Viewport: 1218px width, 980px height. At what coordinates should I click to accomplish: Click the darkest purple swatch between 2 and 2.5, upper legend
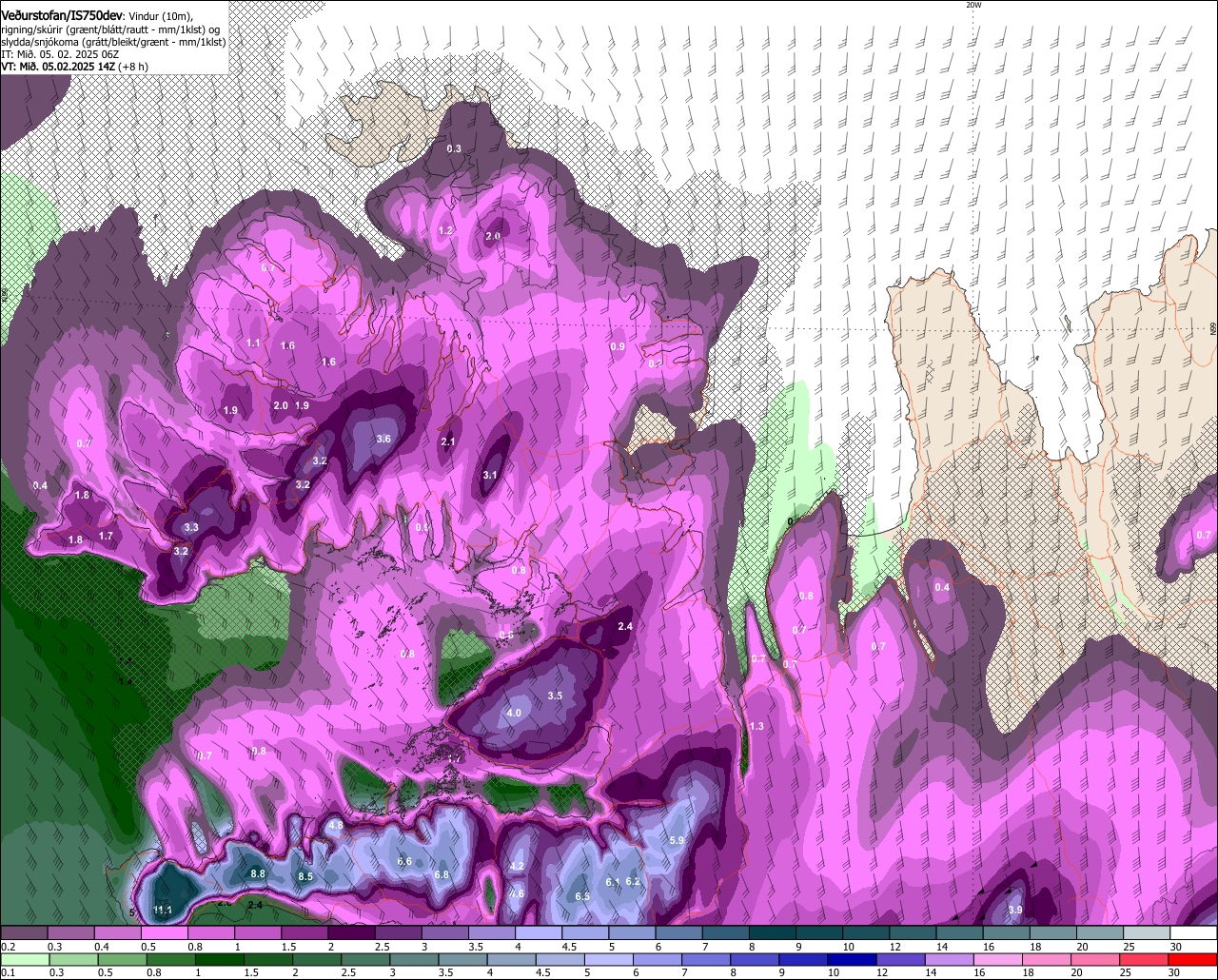(351, 932)
